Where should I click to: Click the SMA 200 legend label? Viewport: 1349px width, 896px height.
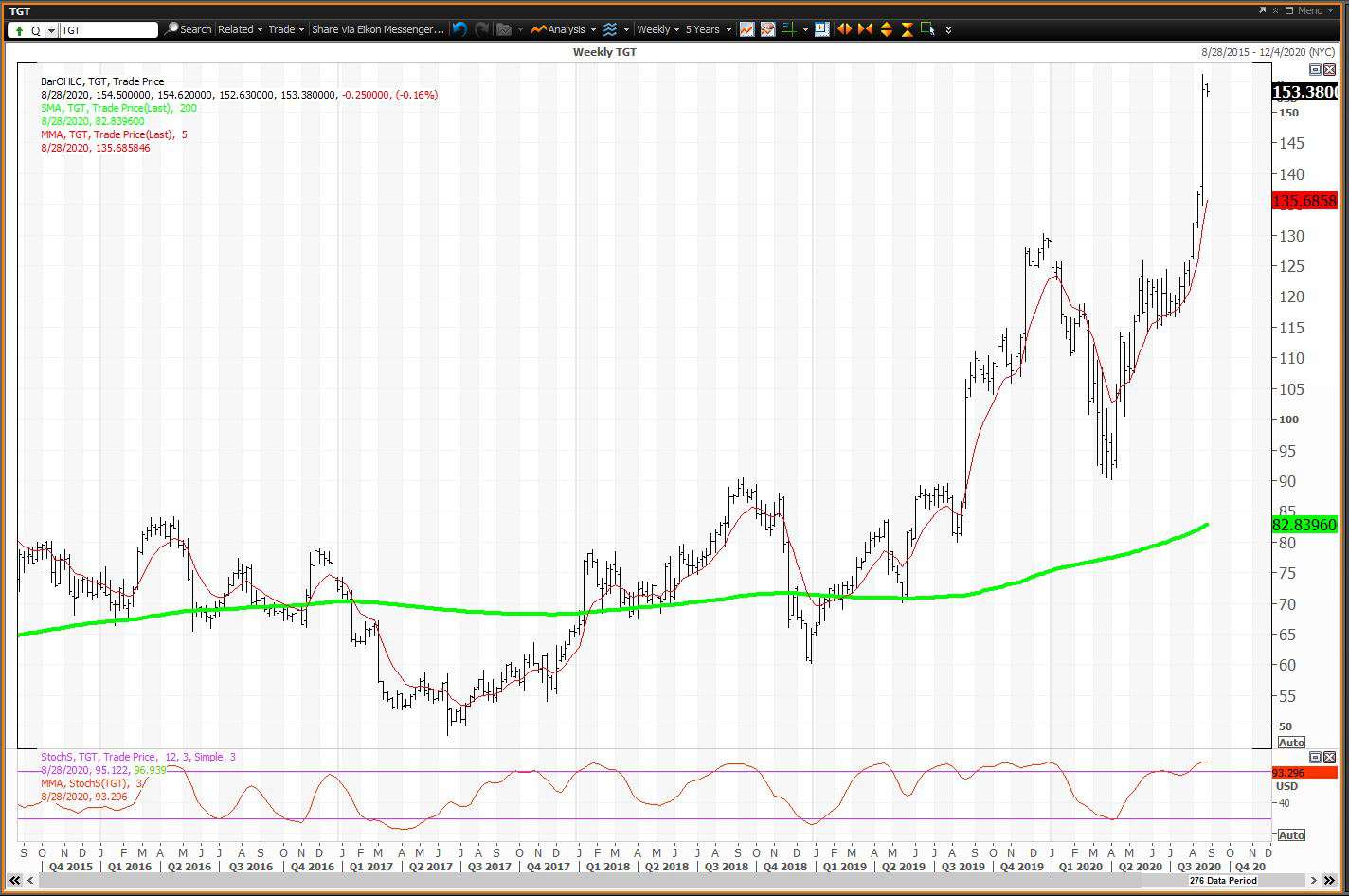(119, 109)
